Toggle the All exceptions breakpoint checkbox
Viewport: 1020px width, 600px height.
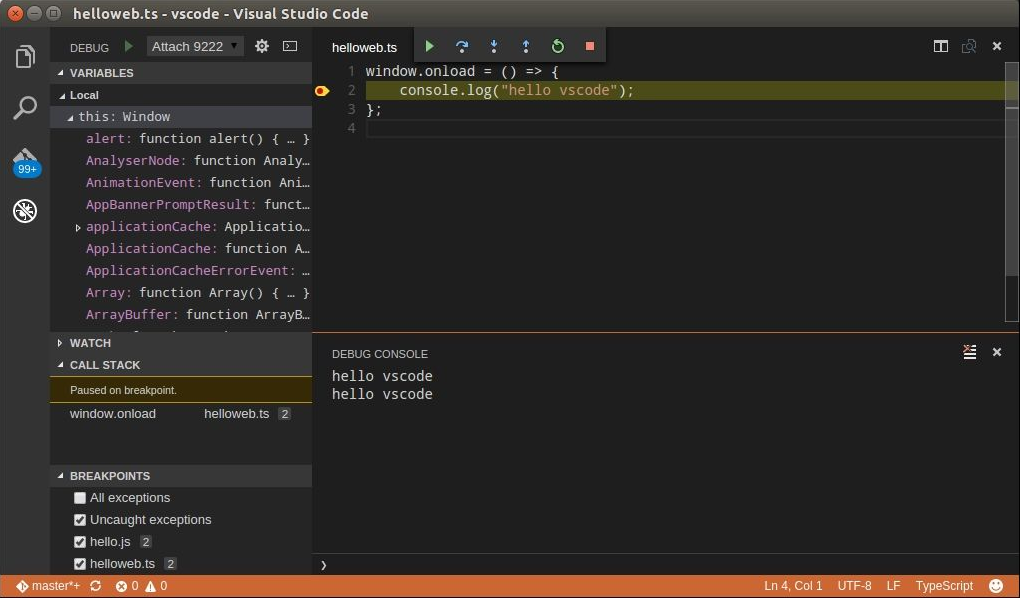[79, 498]
